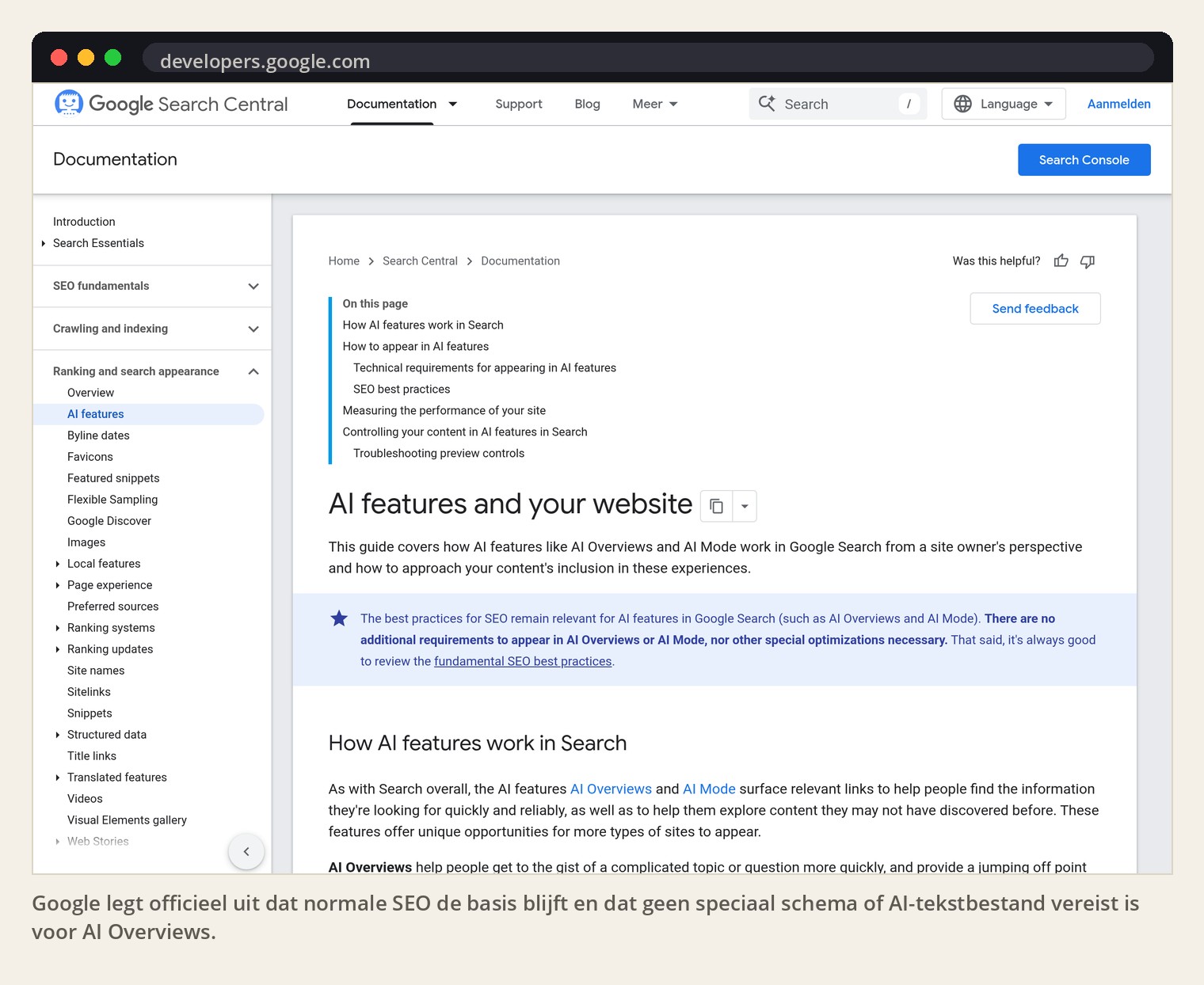Expand the Structured data arrow
The width and height of the screenshot is (1204, 985).
[57, 735]
